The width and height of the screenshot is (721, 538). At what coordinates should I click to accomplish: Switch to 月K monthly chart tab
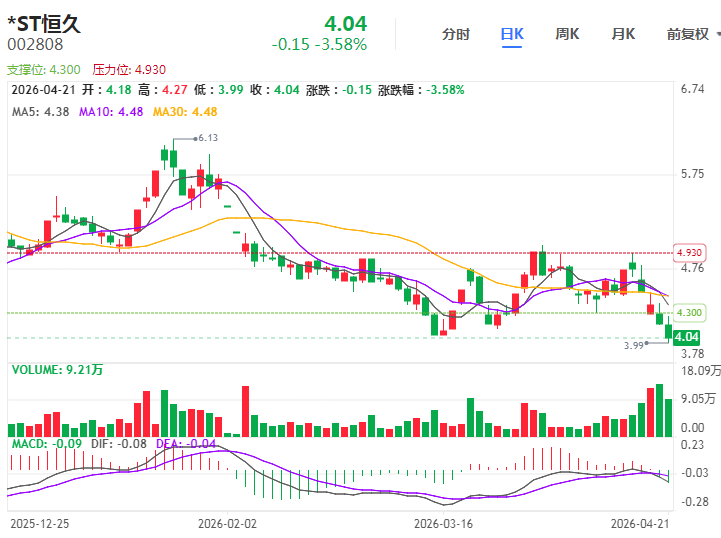click(623, 34)
